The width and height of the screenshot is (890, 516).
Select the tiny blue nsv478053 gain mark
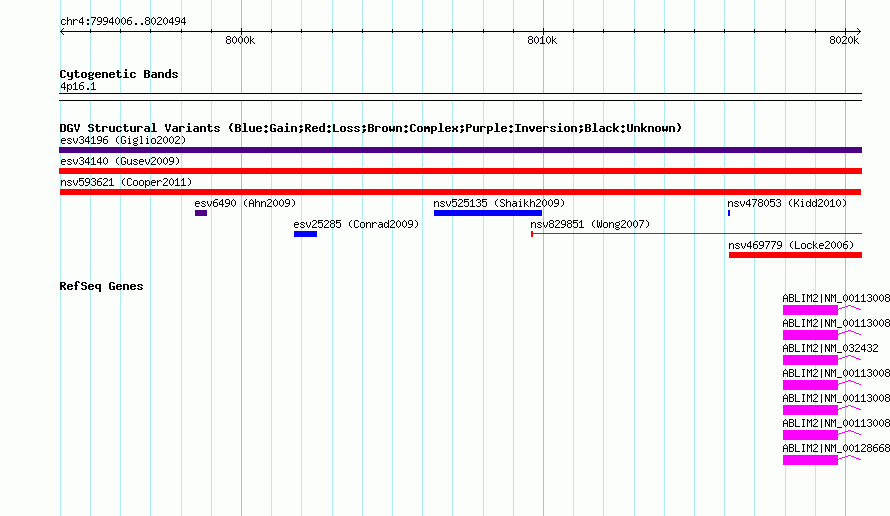tap(729, 213)
